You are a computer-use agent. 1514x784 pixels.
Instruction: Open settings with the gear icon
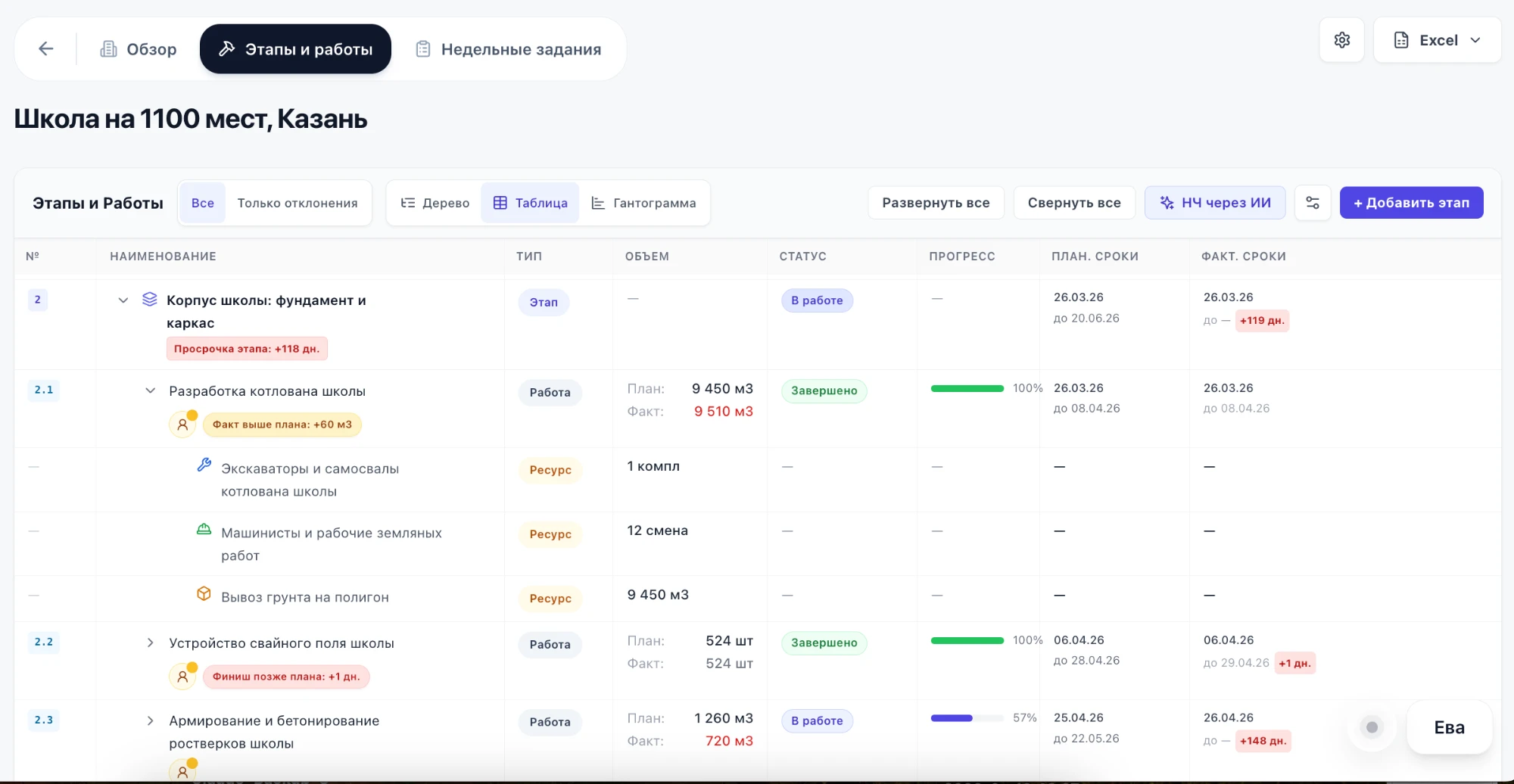tap(1342, 40)
